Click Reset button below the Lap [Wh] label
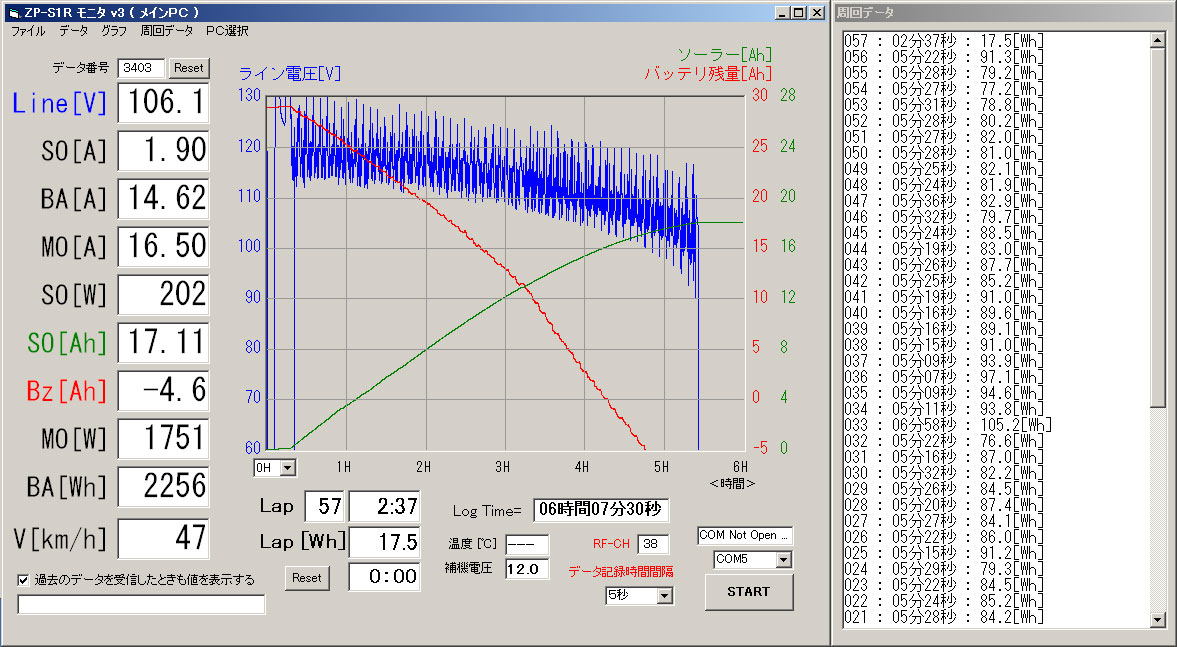1177x647 pixels. coord(306,578)
